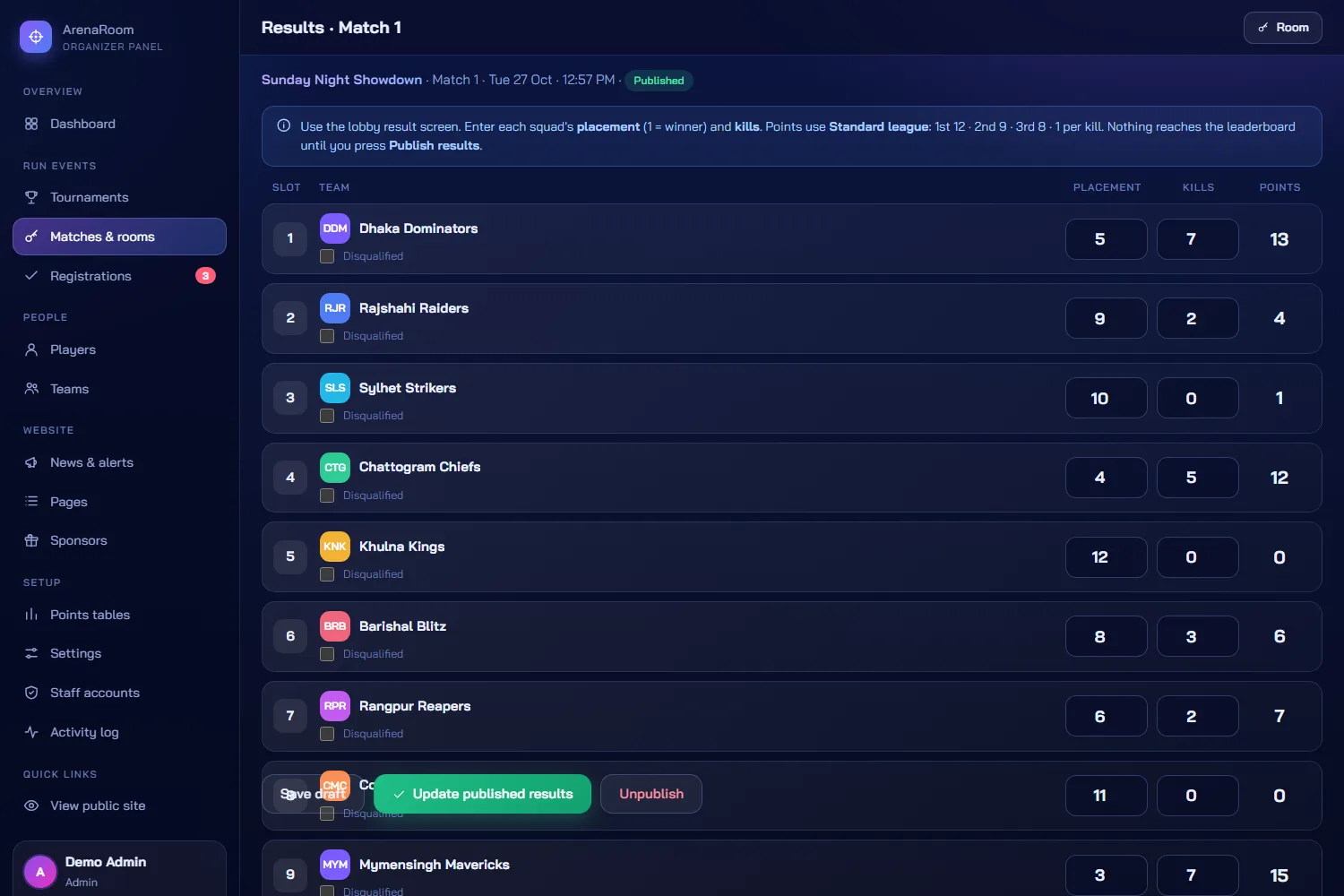This screenshot has height=896, width=1344.
Task: Click the ArenaRoom crosshair logo icon
Action: (x=36, y=37)
